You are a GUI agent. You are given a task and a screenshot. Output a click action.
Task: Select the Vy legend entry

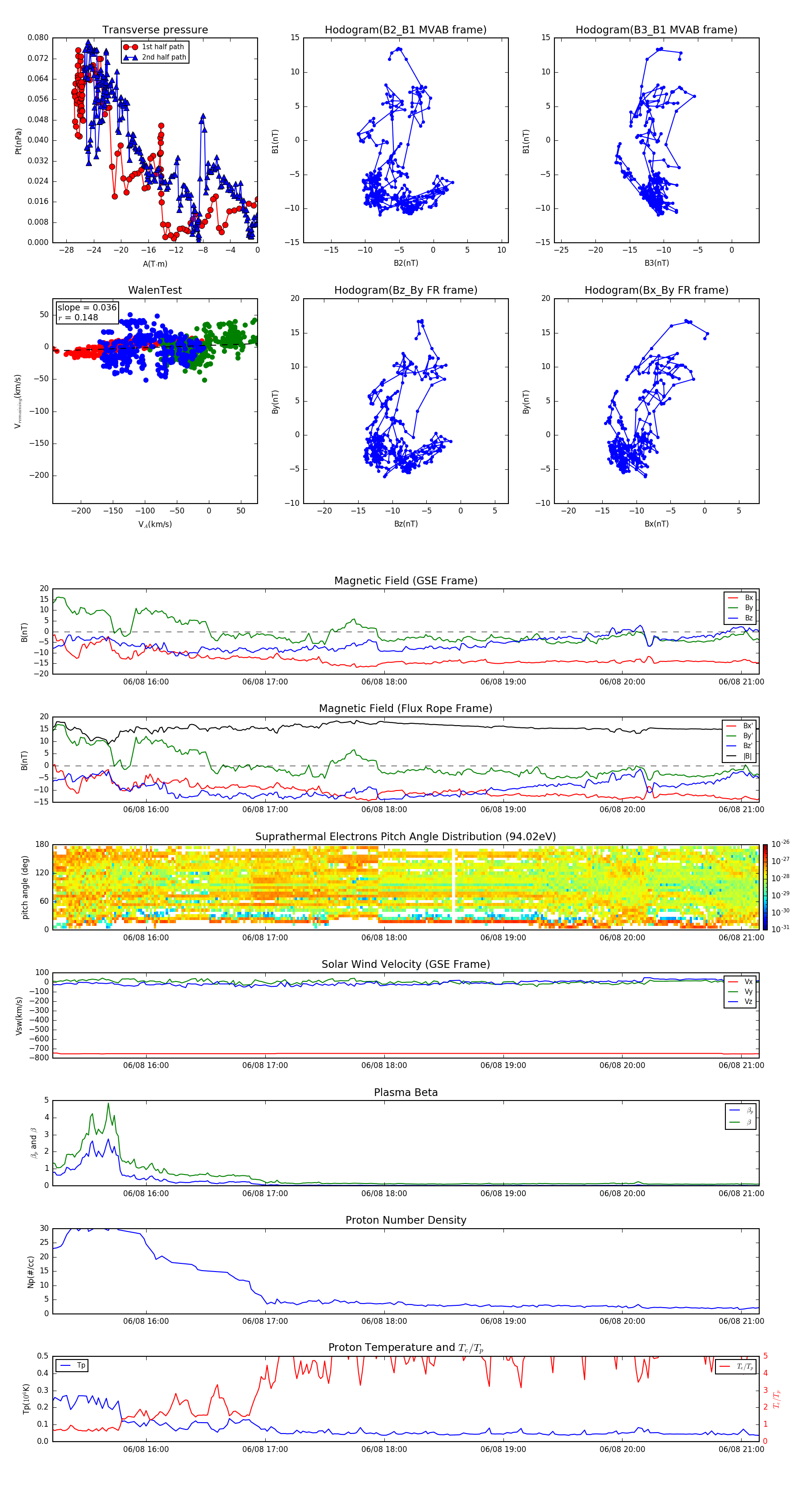tap(740, 991)
